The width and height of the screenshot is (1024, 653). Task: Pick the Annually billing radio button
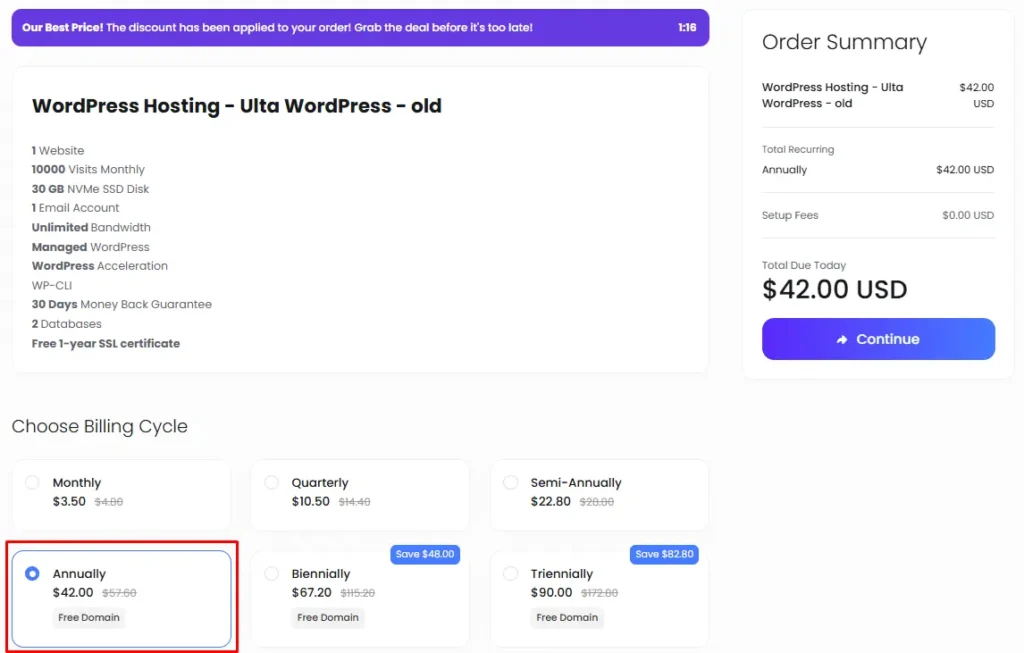(32, 574)
